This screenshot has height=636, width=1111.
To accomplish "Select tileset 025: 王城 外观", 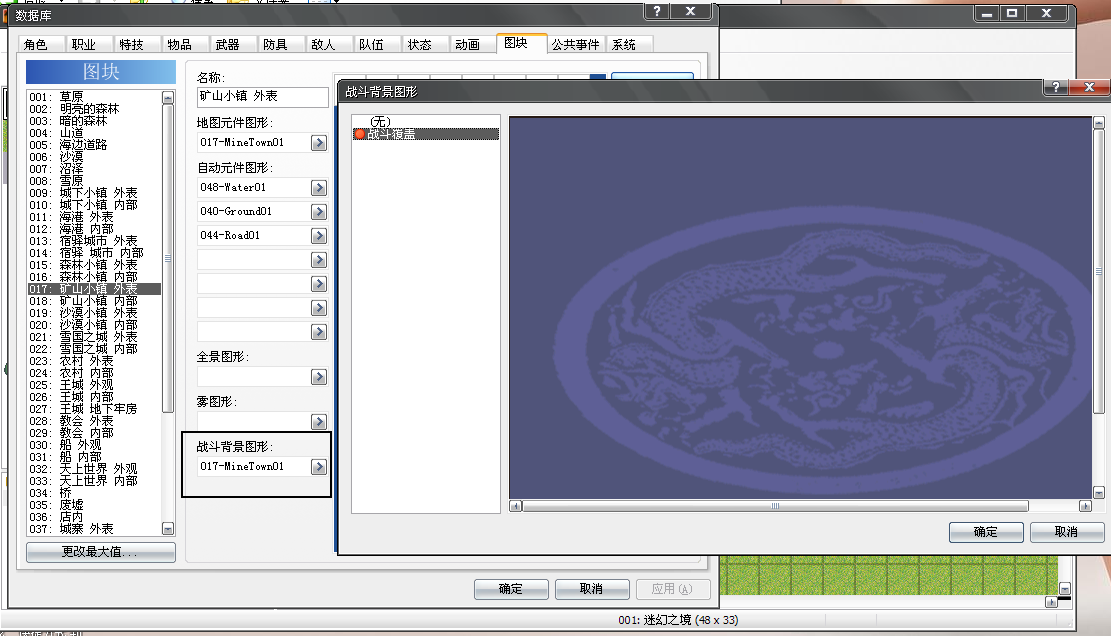I will 94,385.
